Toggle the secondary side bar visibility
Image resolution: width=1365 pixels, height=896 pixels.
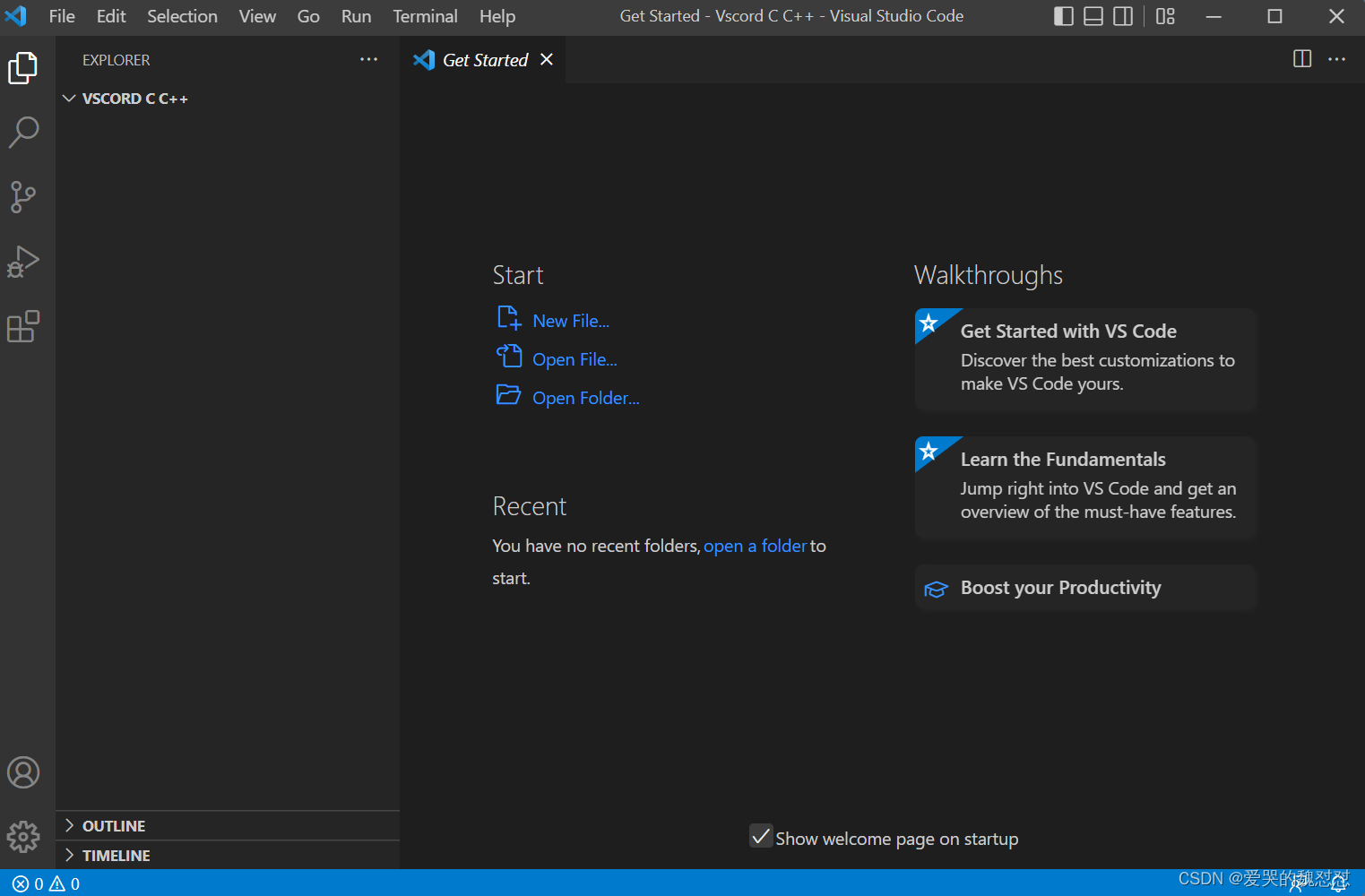1122,16
